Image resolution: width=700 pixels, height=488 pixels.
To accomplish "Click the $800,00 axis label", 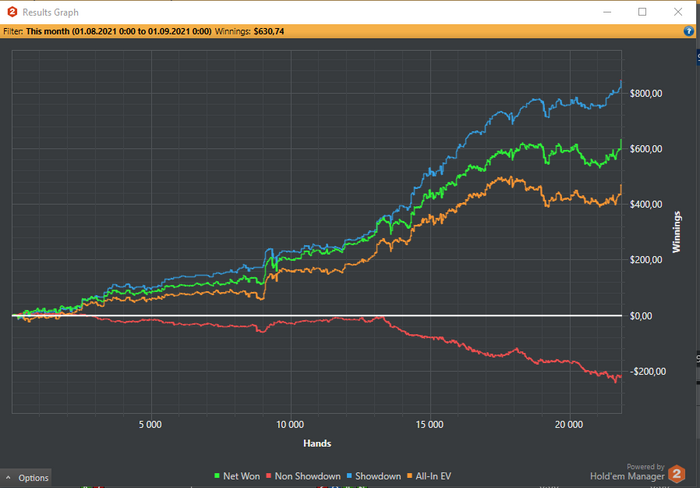I will tap(646, 93).
